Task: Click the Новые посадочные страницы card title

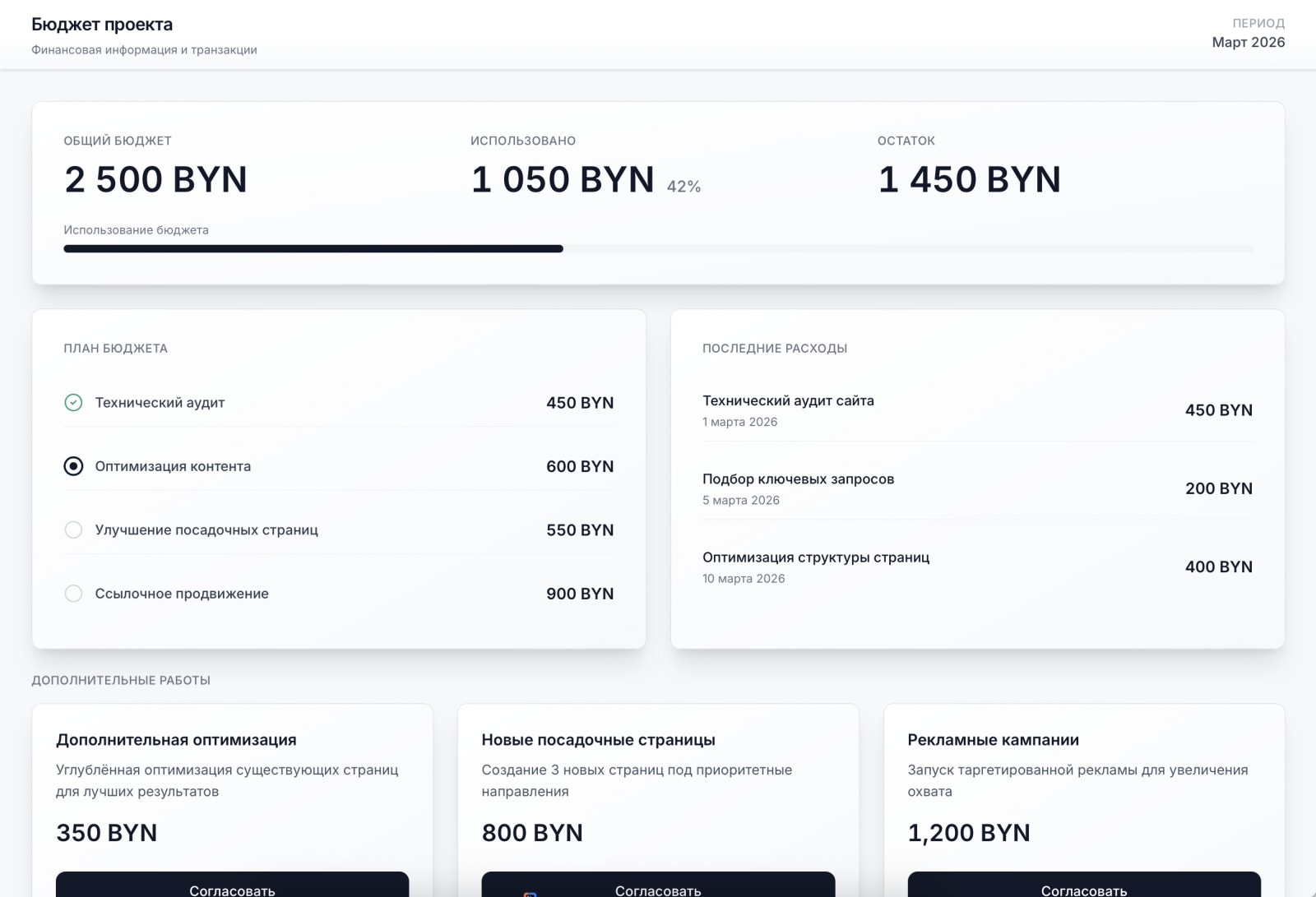Action: pyautogui.click(x=599, y=740)
